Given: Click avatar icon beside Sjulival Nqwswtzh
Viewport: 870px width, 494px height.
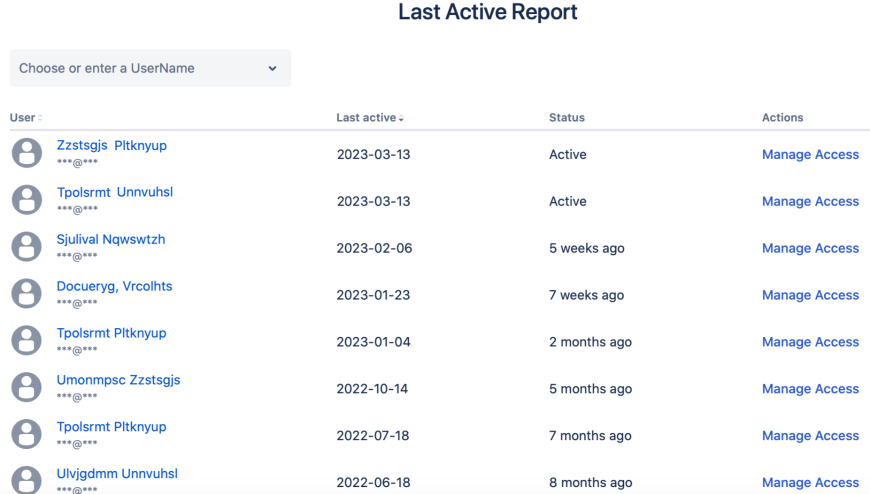Looking at the screenshot, I should point(27,247).
